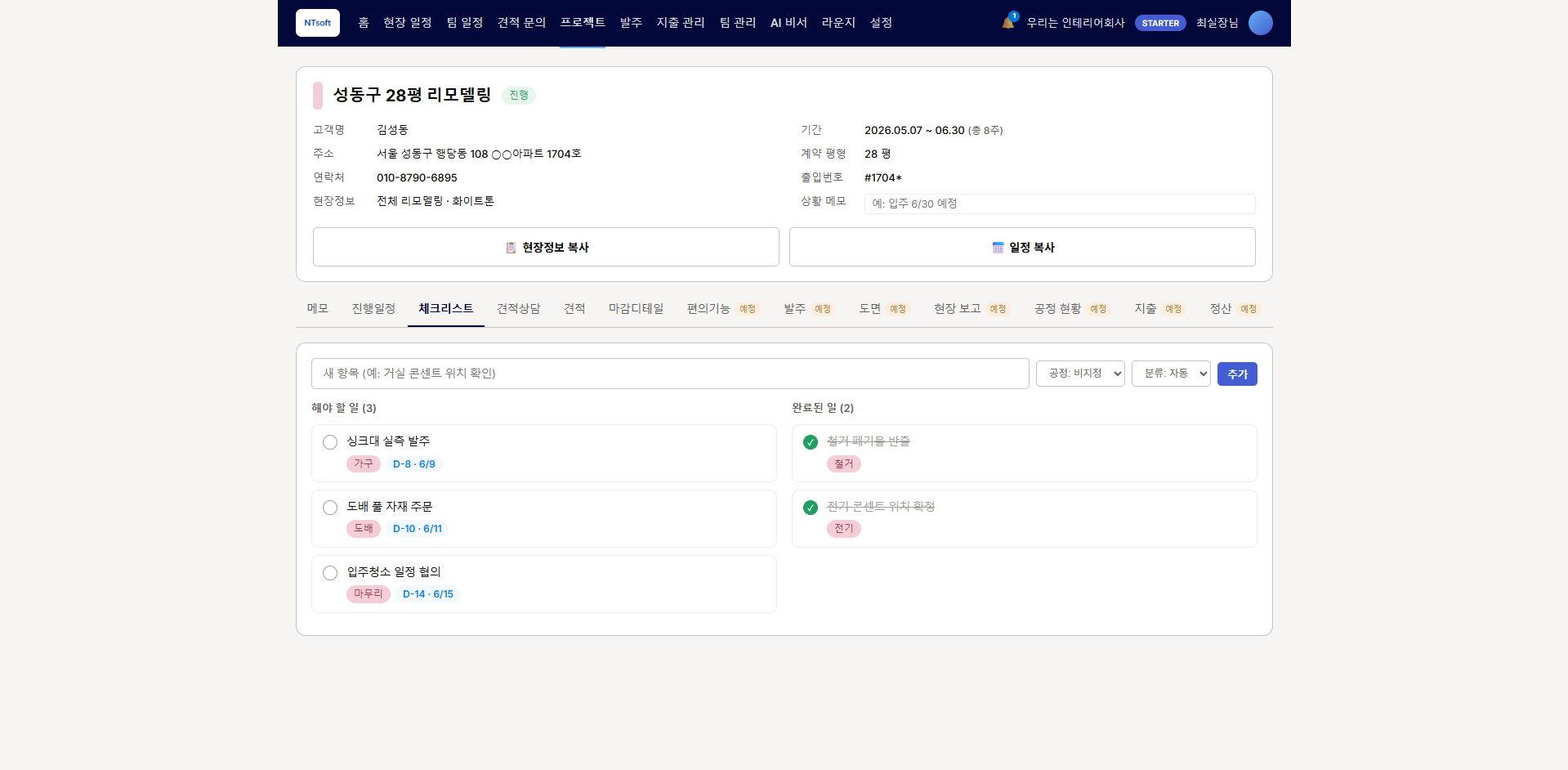Focus the 새 항목 input field
This screenshot has width=1568, height=770.
pyautogui.click(x=670, y=374)
